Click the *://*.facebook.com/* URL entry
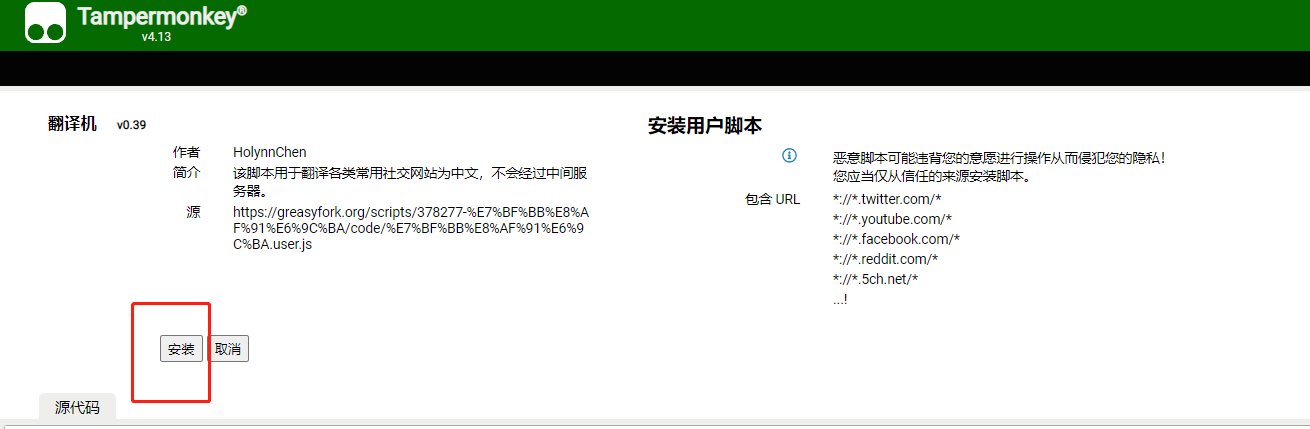 click(x=896, y=239)
